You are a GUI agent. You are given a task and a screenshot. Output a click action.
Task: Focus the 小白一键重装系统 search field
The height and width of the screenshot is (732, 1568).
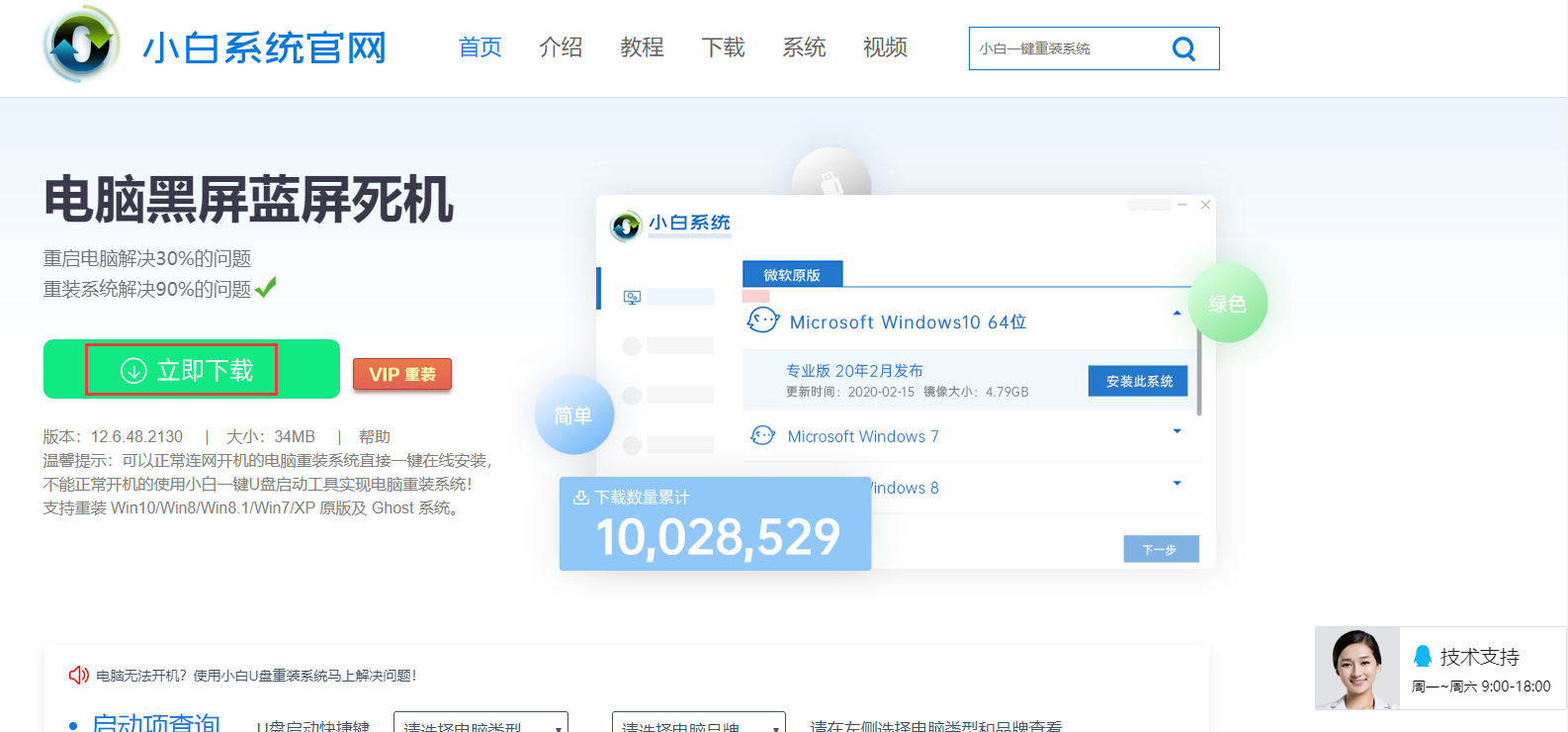point(1063,48)
